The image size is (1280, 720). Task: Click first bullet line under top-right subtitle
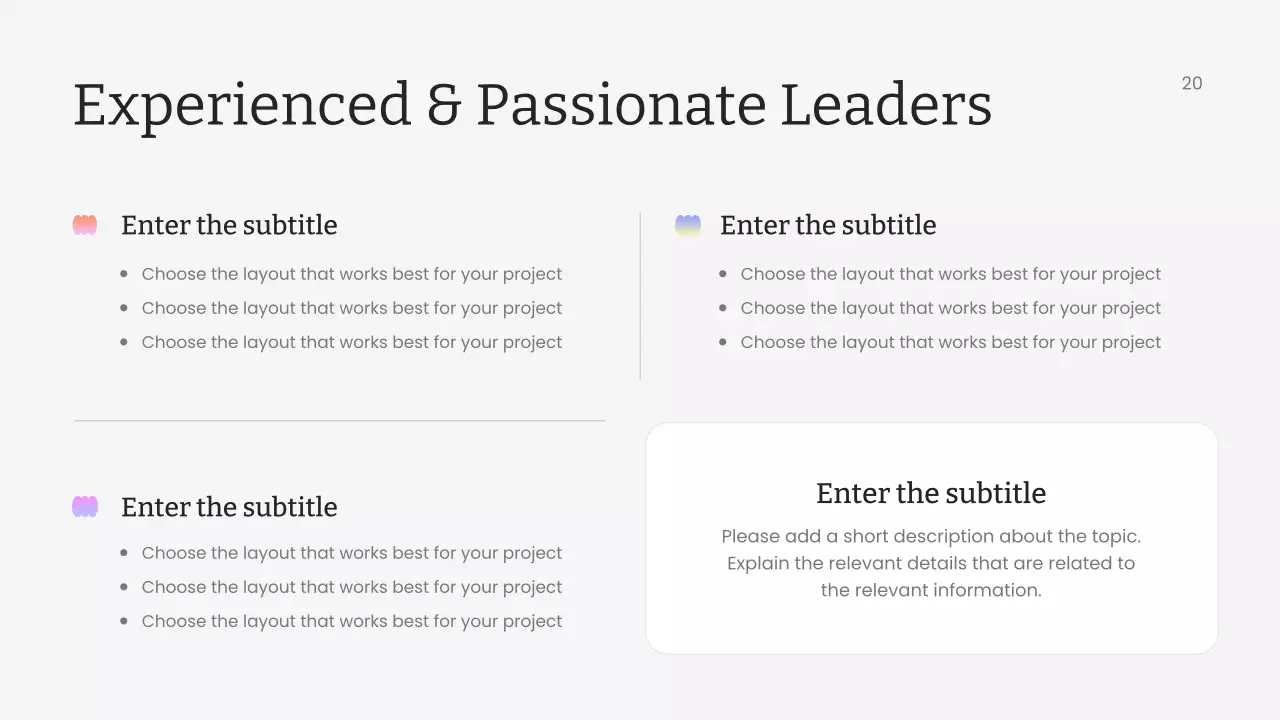coord(951,274)
